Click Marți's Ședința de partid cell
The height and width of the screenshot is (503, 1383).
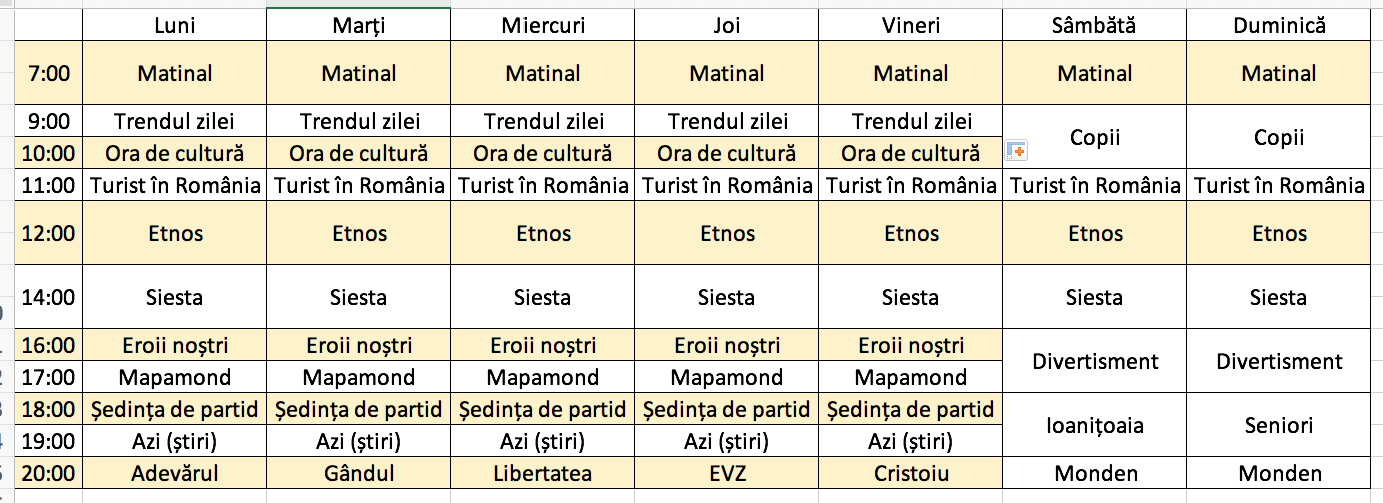pos(359,409)
